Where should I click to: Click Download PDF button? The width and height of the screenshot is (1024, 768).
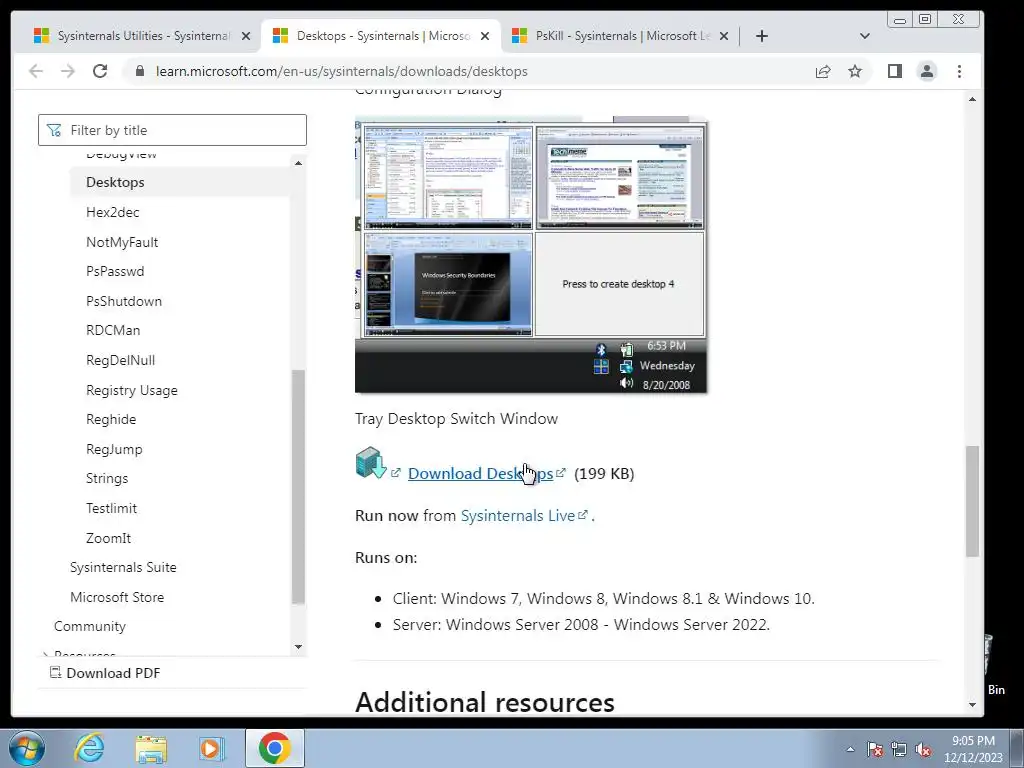tap(106, 673)
